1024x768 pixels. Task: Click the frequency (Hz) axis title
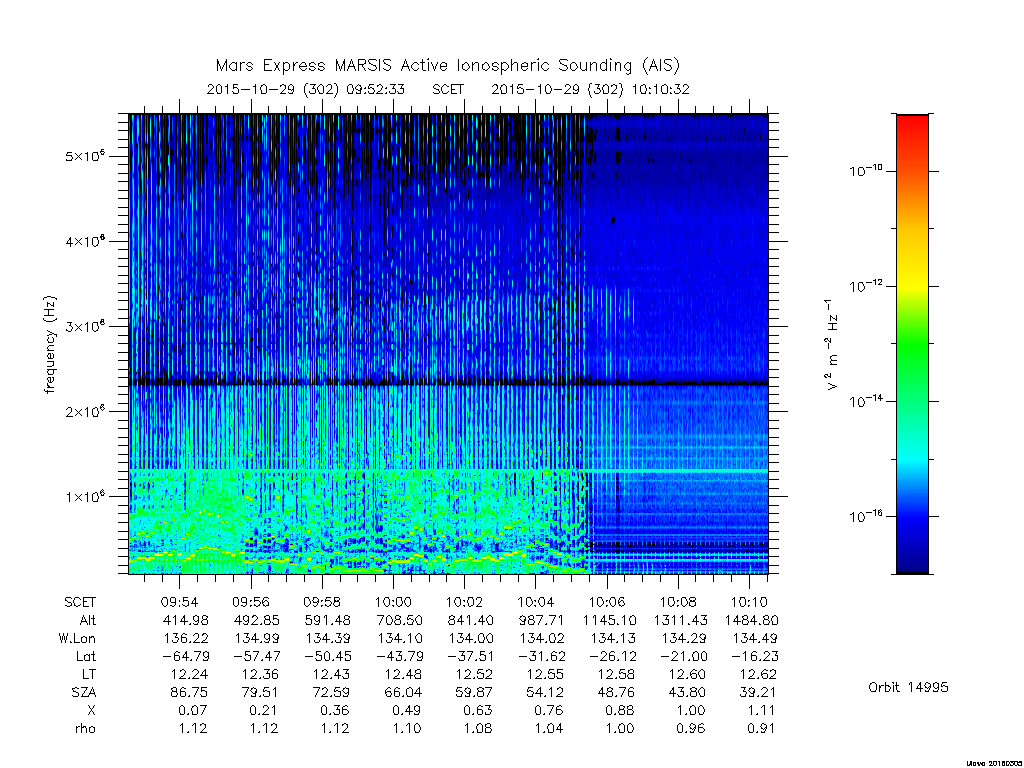tap(50, 345)
